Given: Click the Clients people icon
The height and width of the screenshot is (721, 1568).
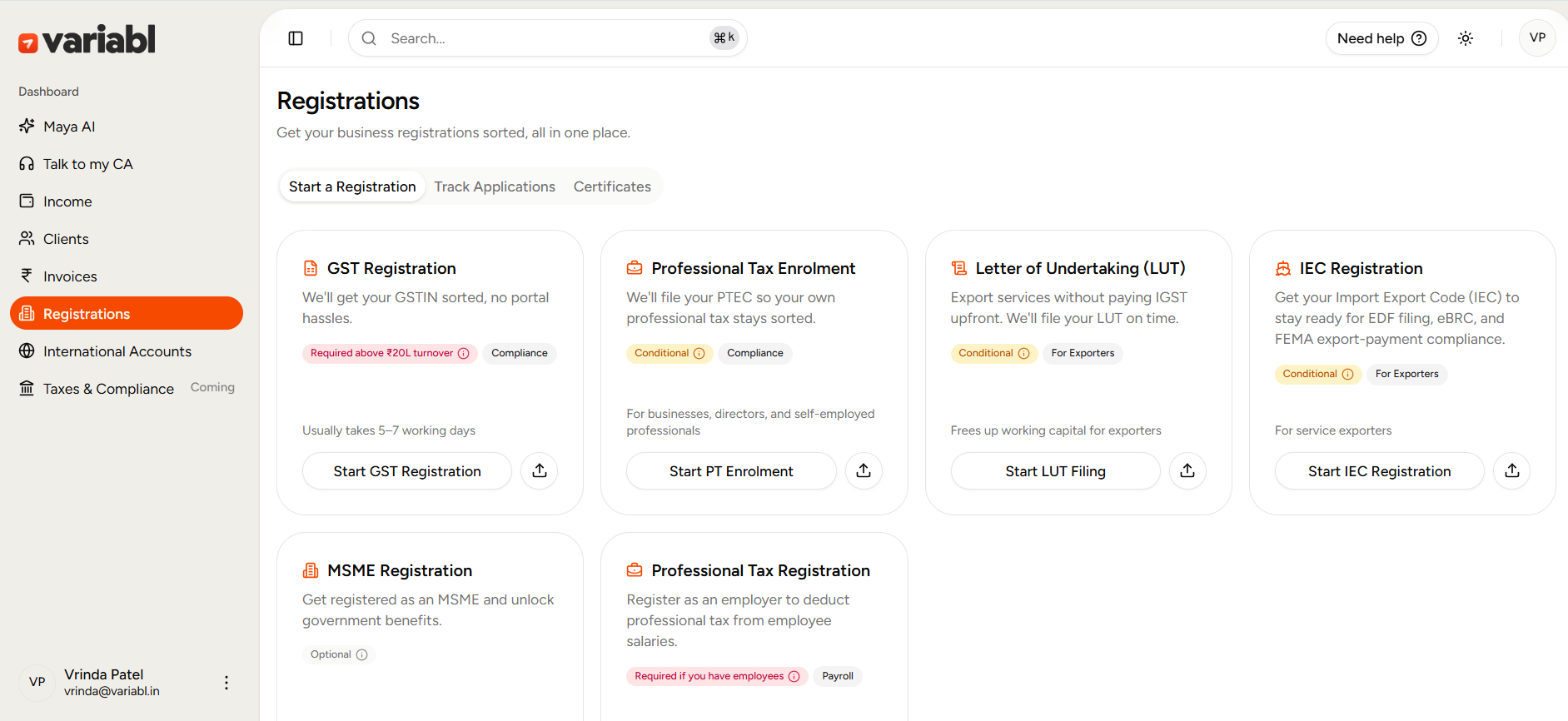Looking at the screenshot, I should [x=27, y=238].
